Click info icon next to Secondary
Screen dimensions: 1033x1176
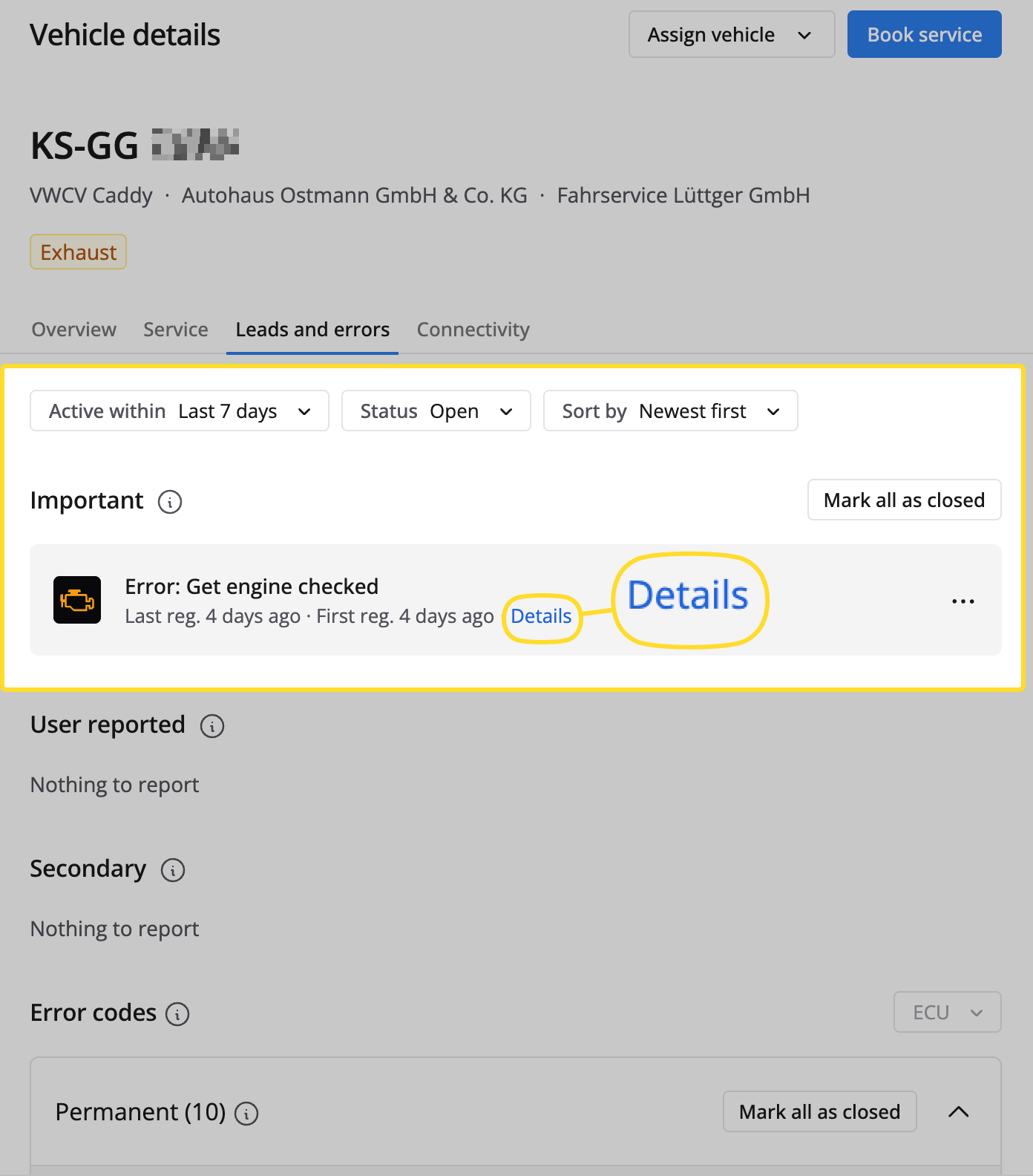pyautogui.click(x=173, y=870)
